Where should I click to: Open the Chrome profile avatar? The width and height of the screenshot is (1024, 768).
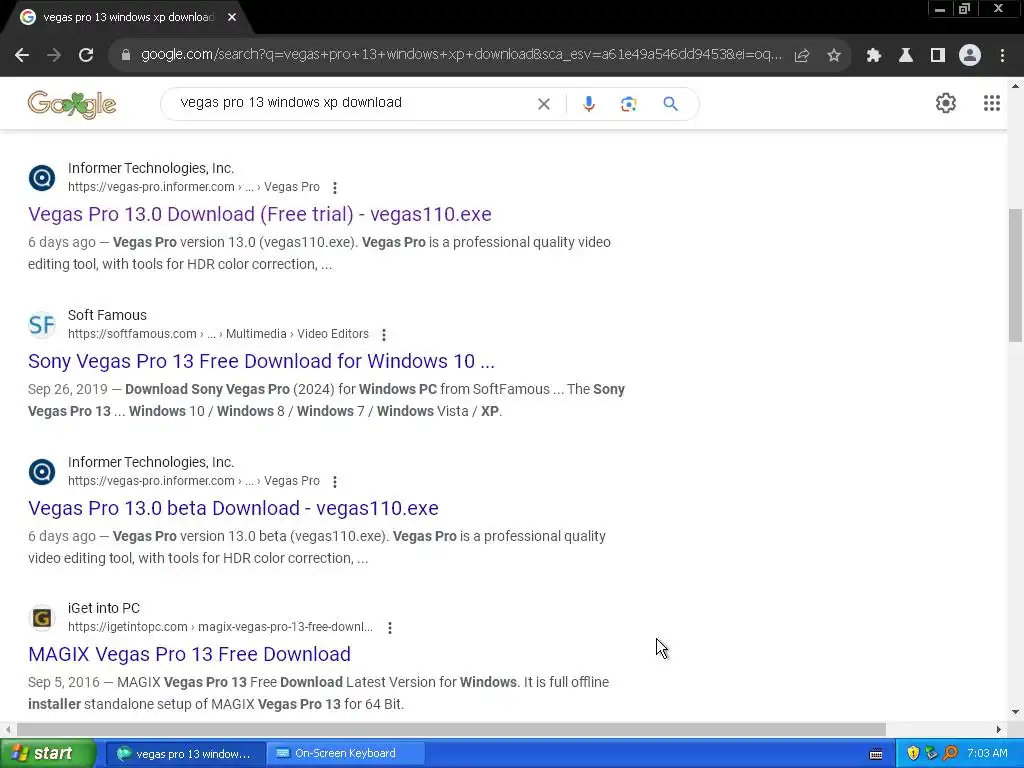coord(970,56)
